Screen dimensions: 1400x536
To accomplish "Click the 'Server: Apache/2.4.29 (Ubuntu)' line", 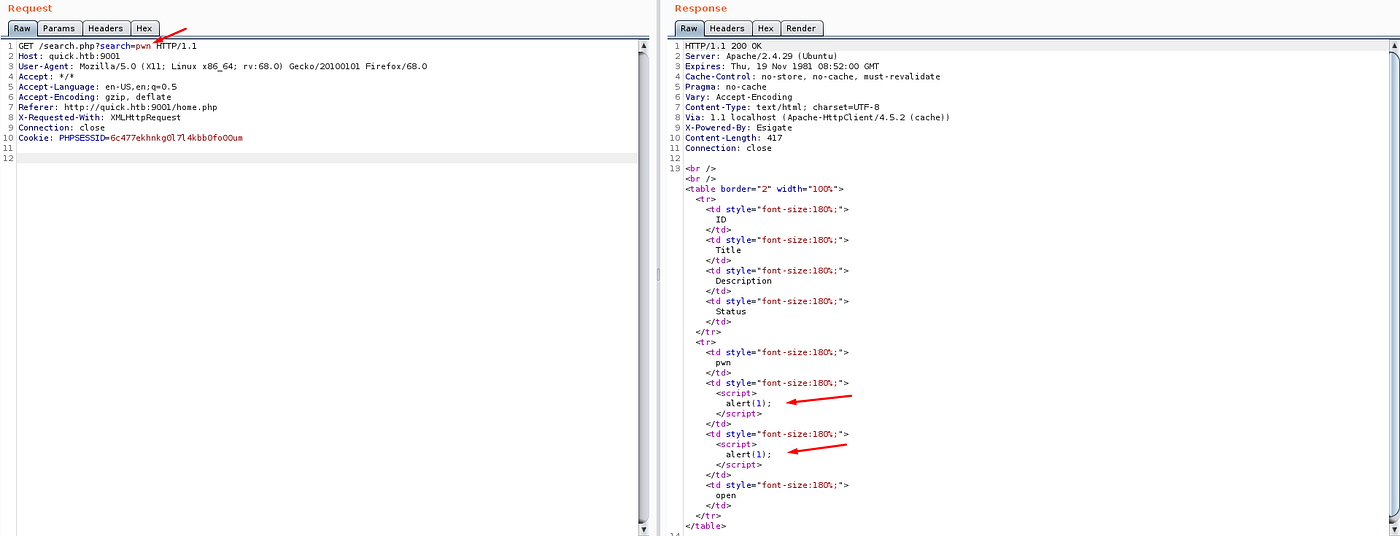I will (x=761, y=56).
